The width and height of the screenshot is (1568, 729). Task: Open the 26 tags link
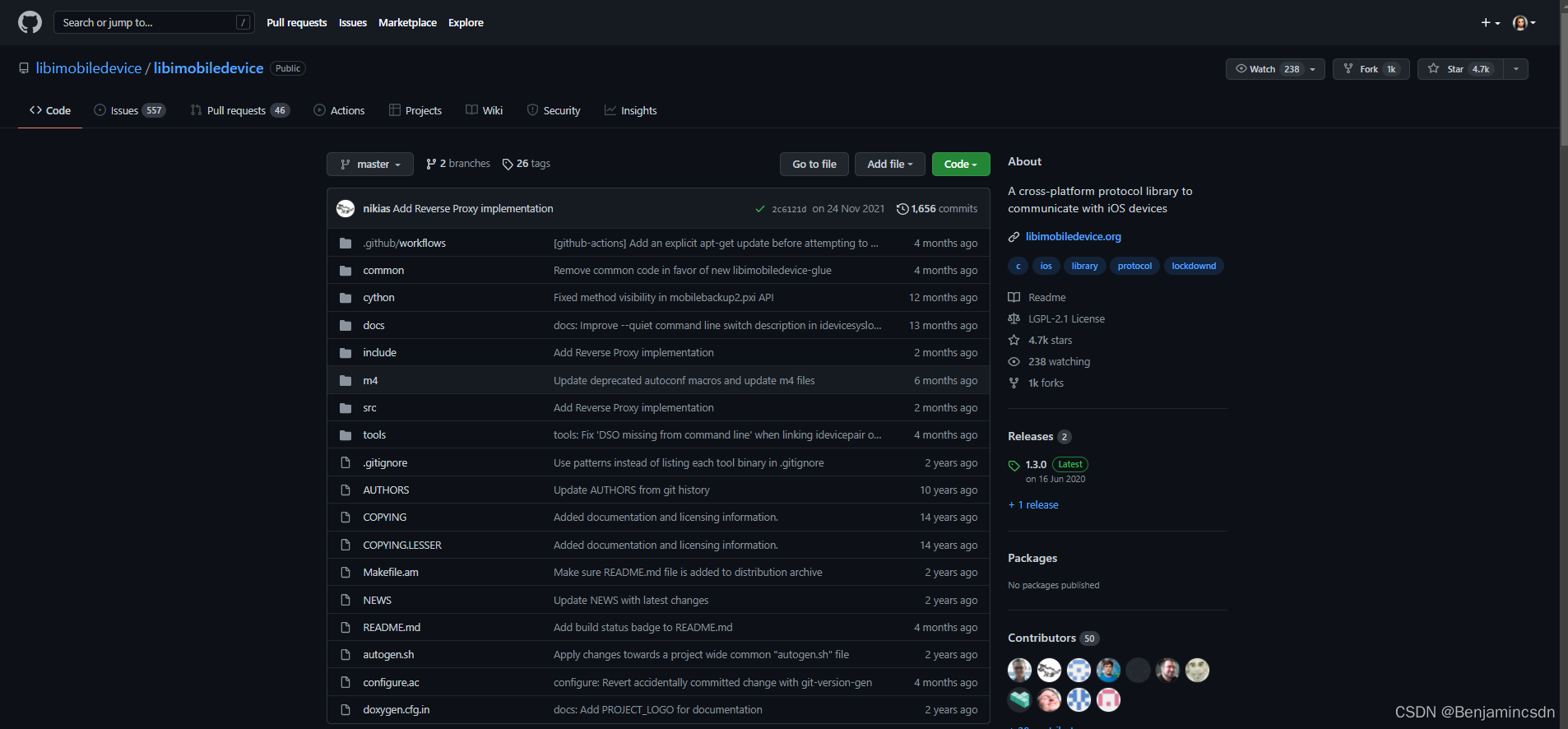pyautogui.click(x=527, y=164)
